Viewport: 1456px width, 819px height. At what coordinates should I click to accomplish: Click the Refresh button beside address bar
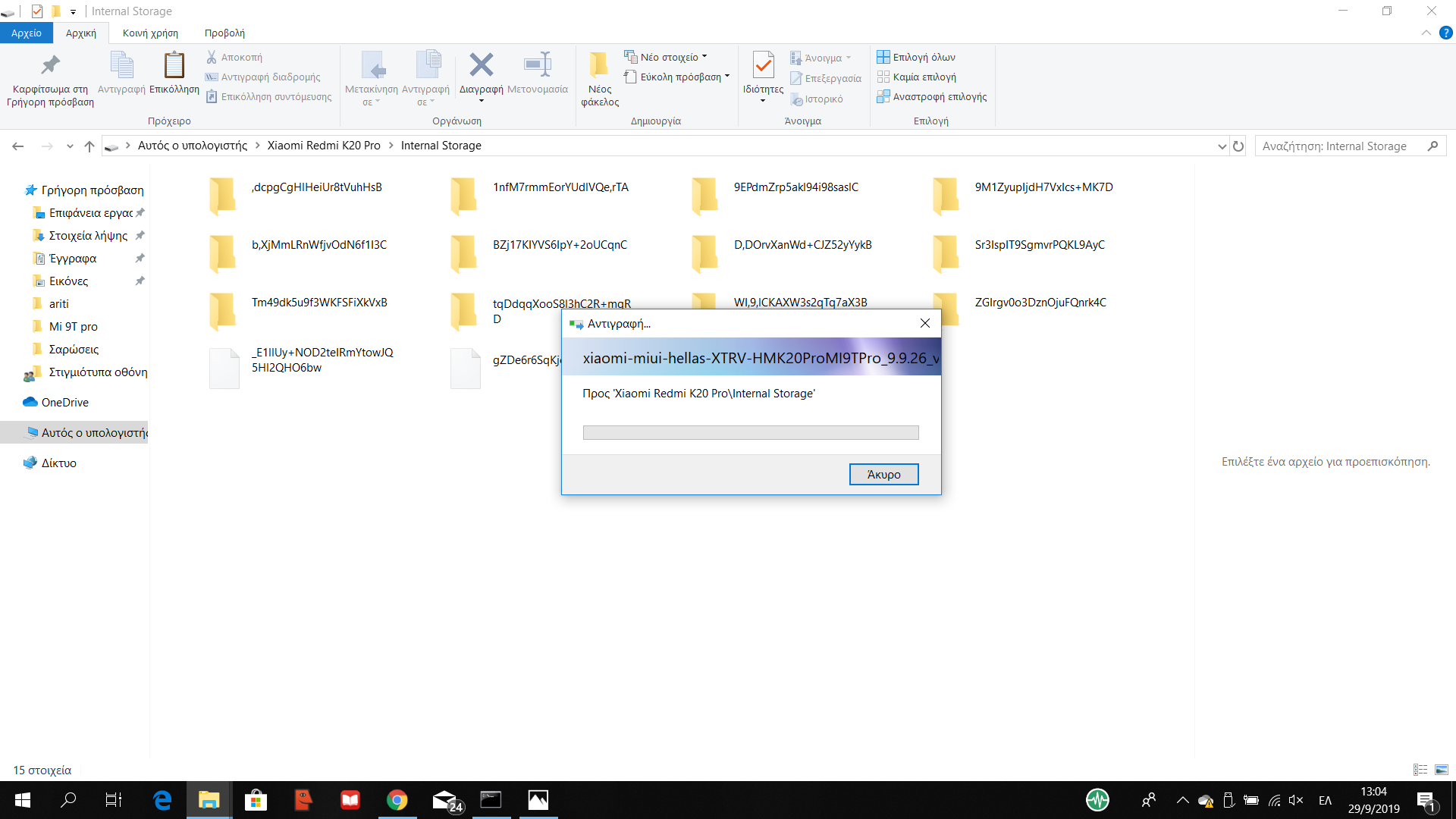click(1238, 146)
